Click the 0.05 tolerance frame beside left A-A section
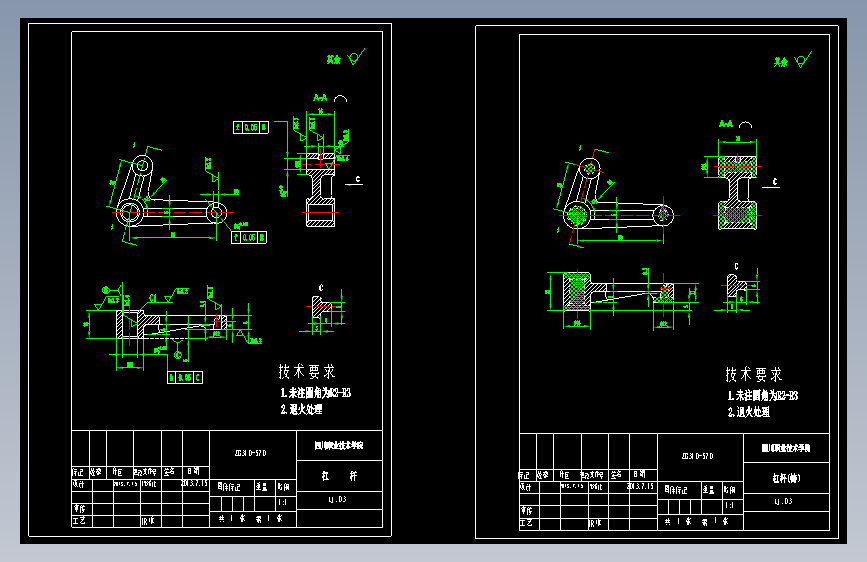This screenshot has height=562, width=867. [x=251, y=128]
